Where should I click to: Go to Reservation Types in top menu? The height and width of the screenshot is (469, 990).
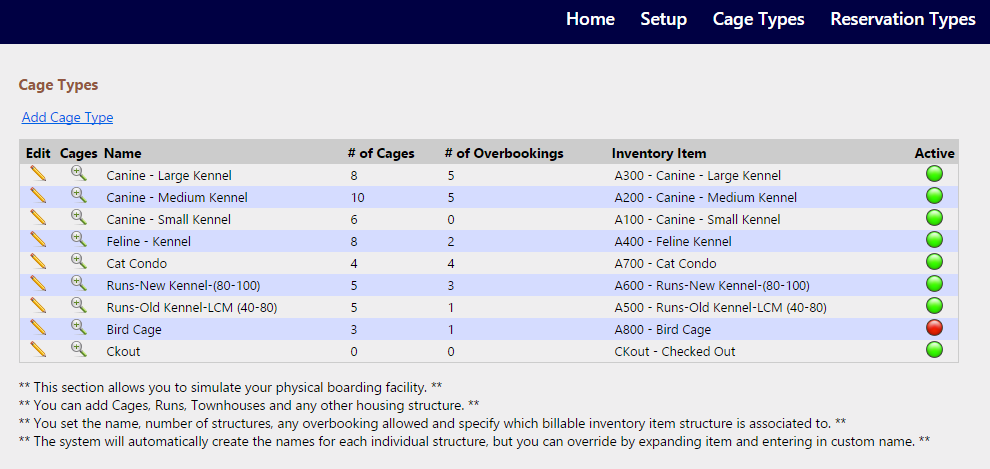pos(903,19)
